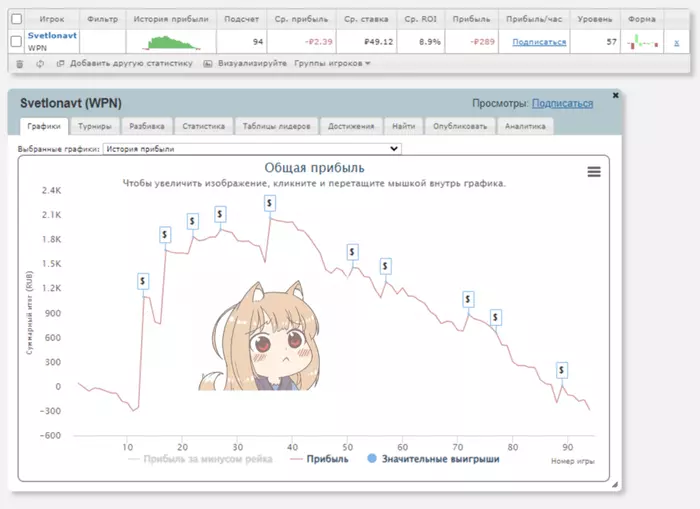Viewport: 700px width, 509px height.
Task: Click Подписаться link next to Просмотры
Action: [562, 104]
